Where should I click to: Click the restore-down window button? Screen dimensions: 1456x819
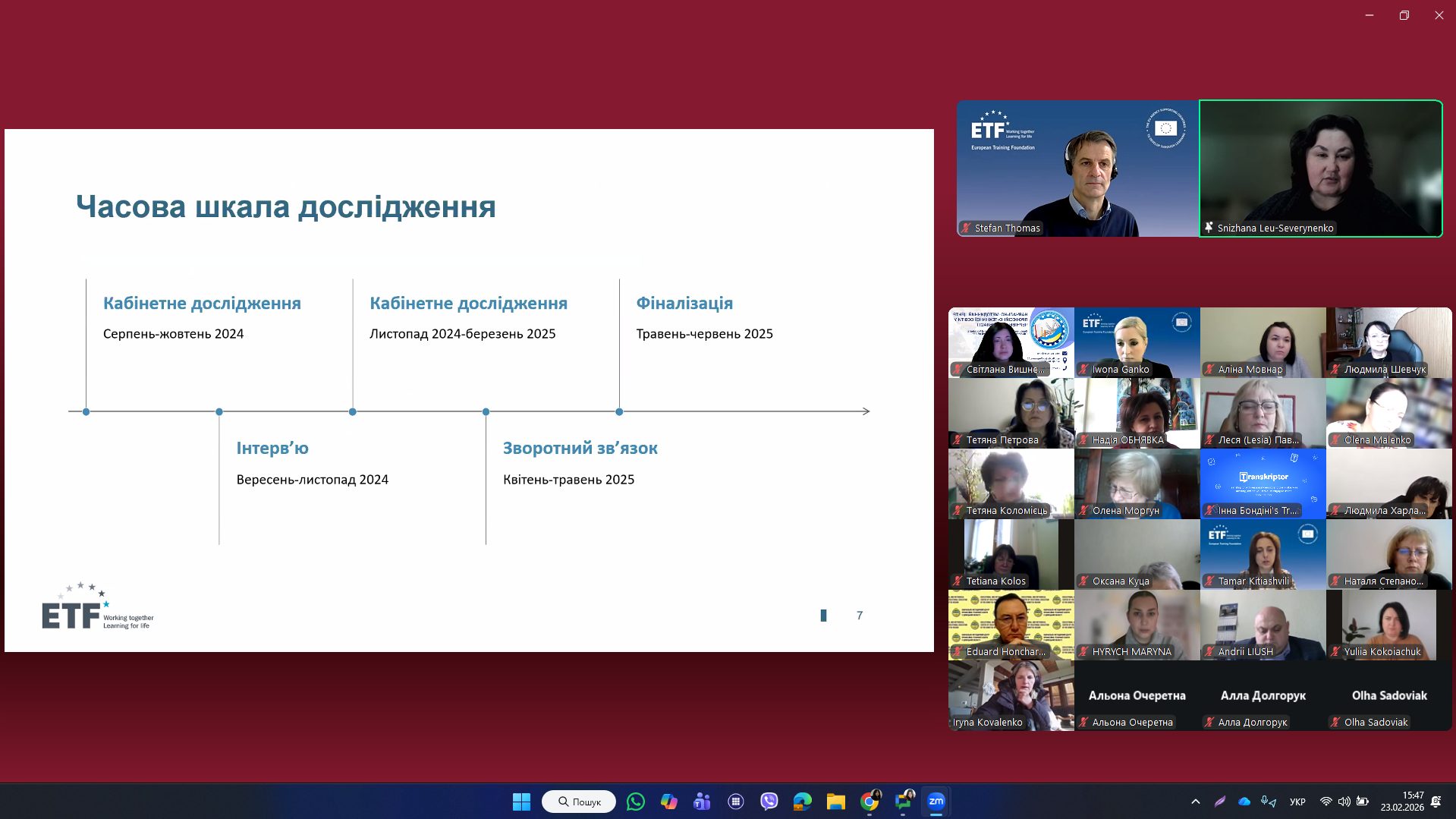click(1404, 15)
